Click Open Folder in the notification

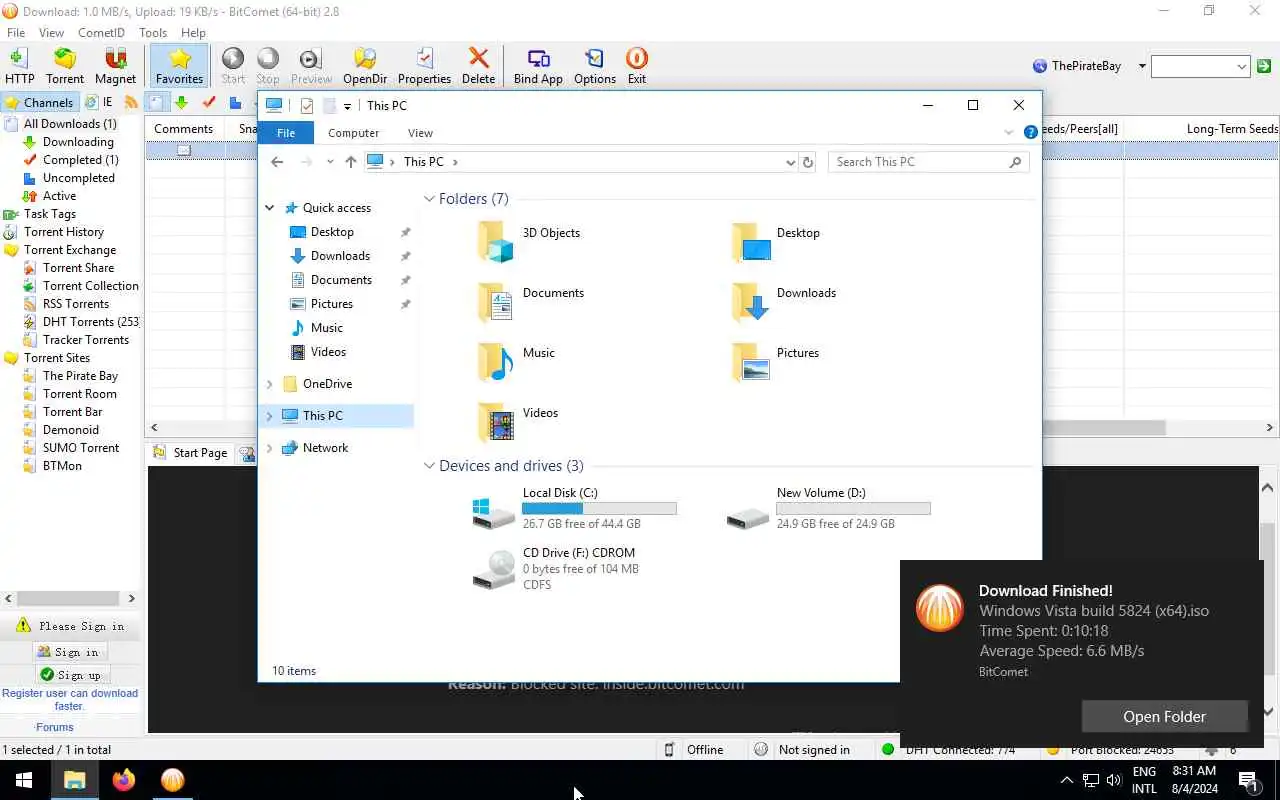(x=1164, y=716)
